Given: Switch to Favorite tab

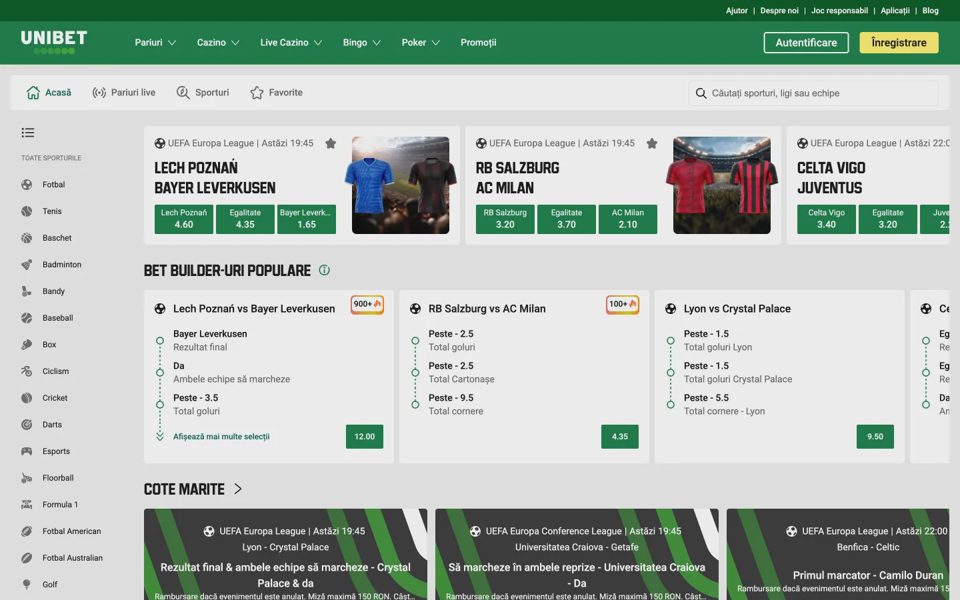Looking at the screenshot, I should coord(276,92).
